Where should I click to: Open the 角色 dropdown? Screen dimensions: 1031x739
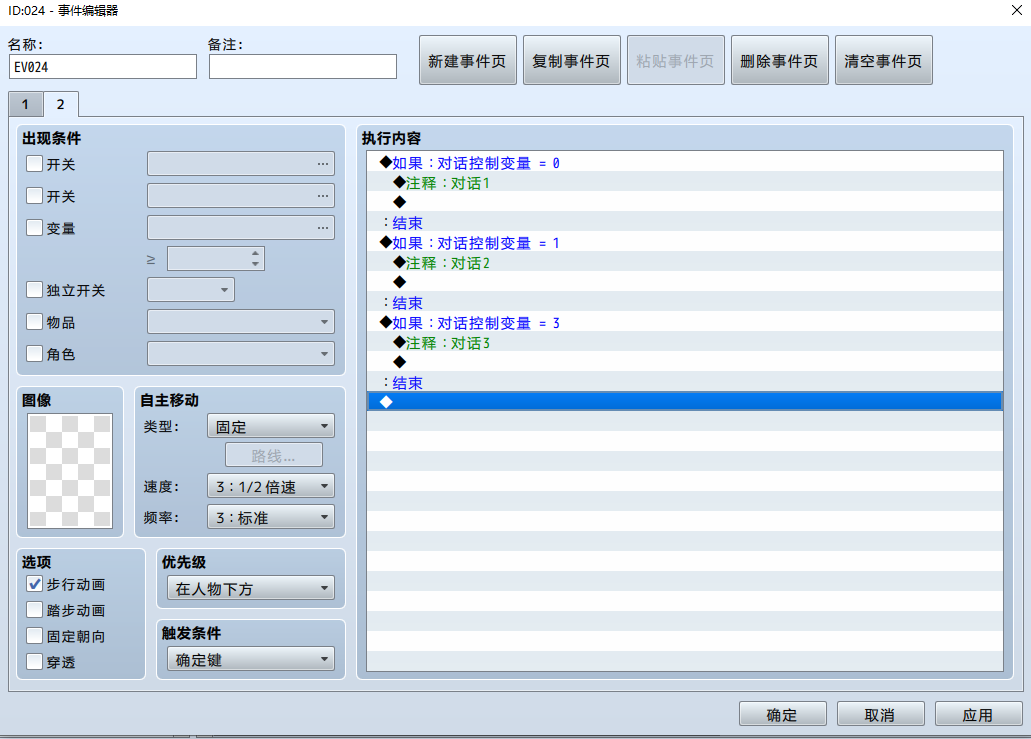coord(241,354)
